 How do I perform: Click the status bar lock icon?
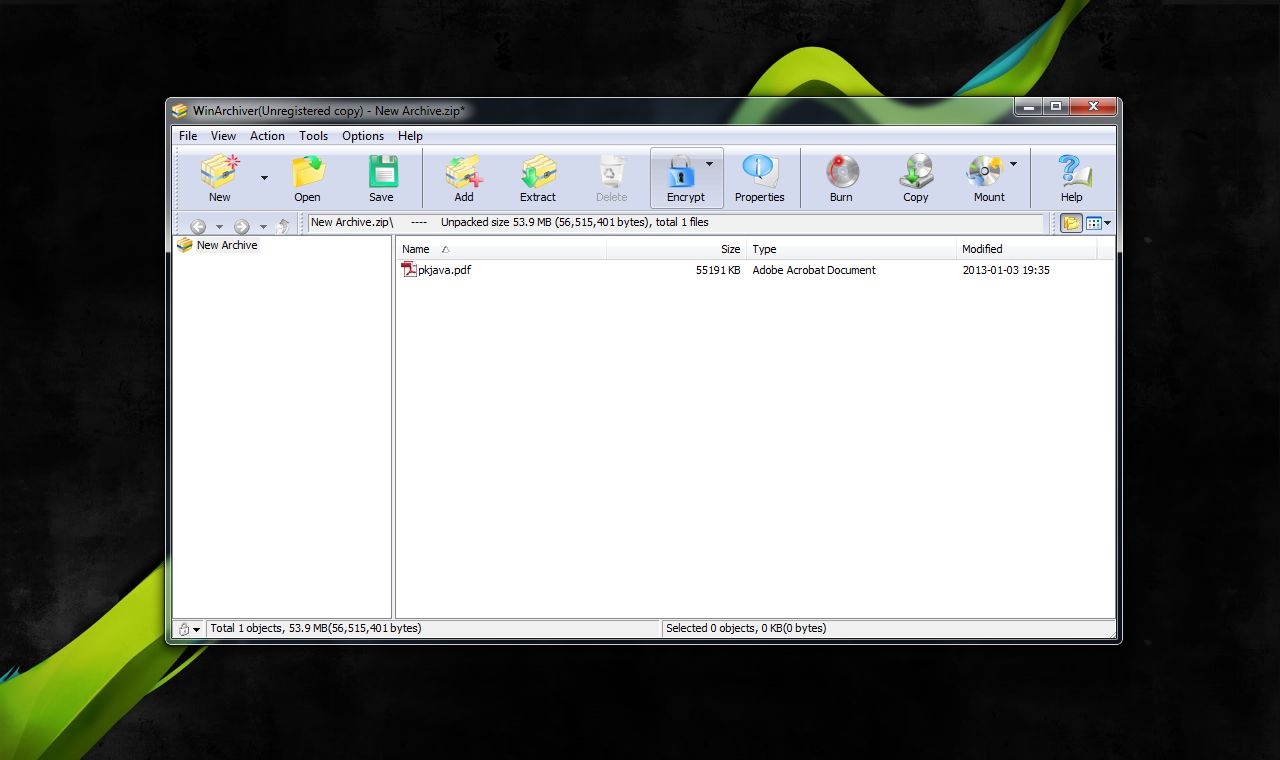coord(183,629)
